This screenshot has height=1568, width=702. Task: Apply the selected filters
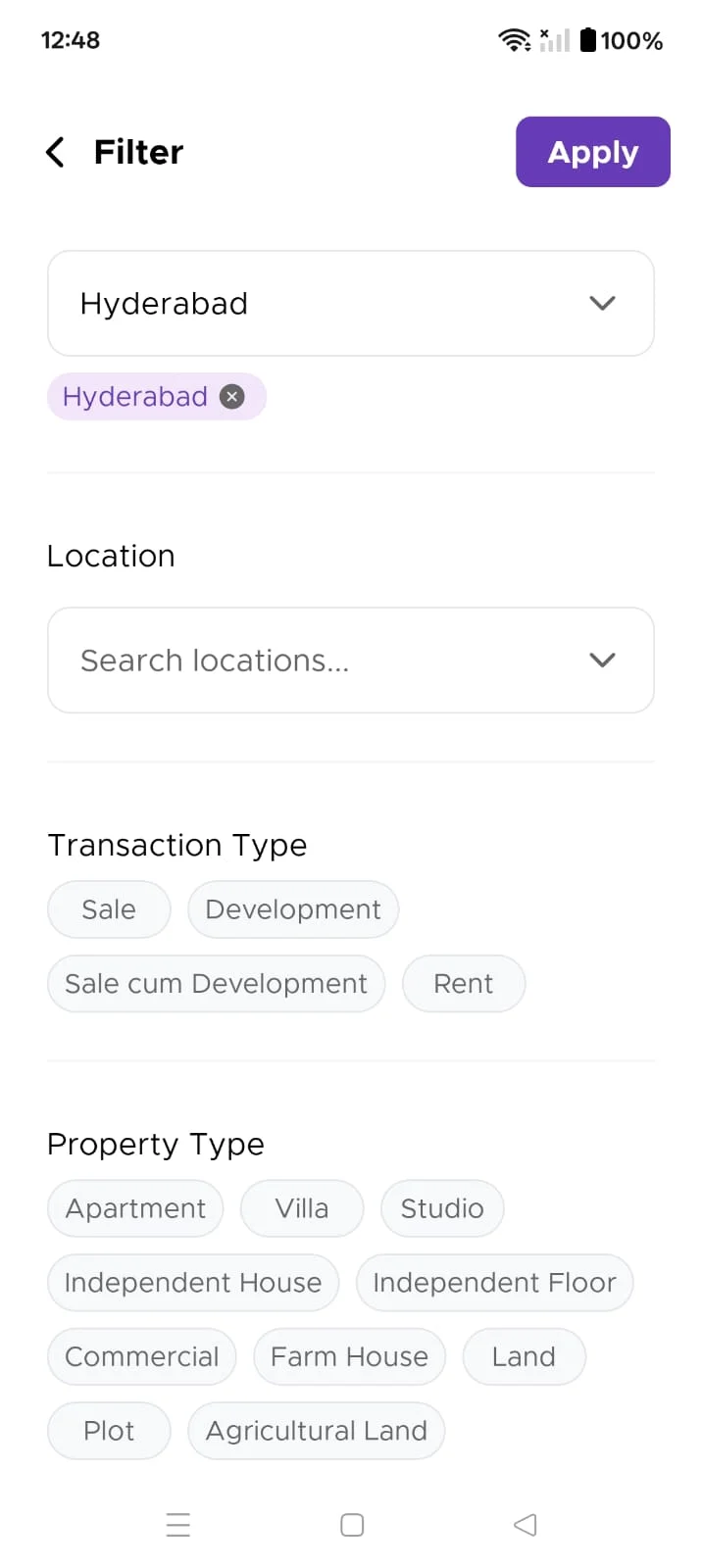592,152
